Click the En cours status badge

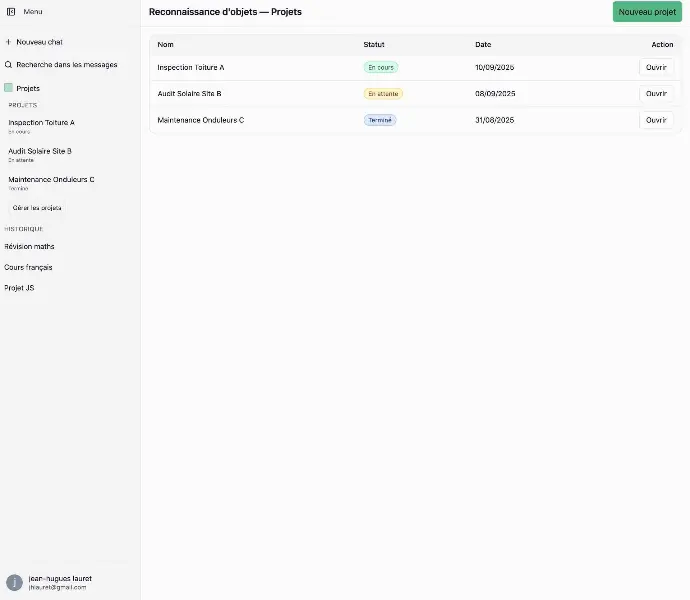(x=380, y=67)
